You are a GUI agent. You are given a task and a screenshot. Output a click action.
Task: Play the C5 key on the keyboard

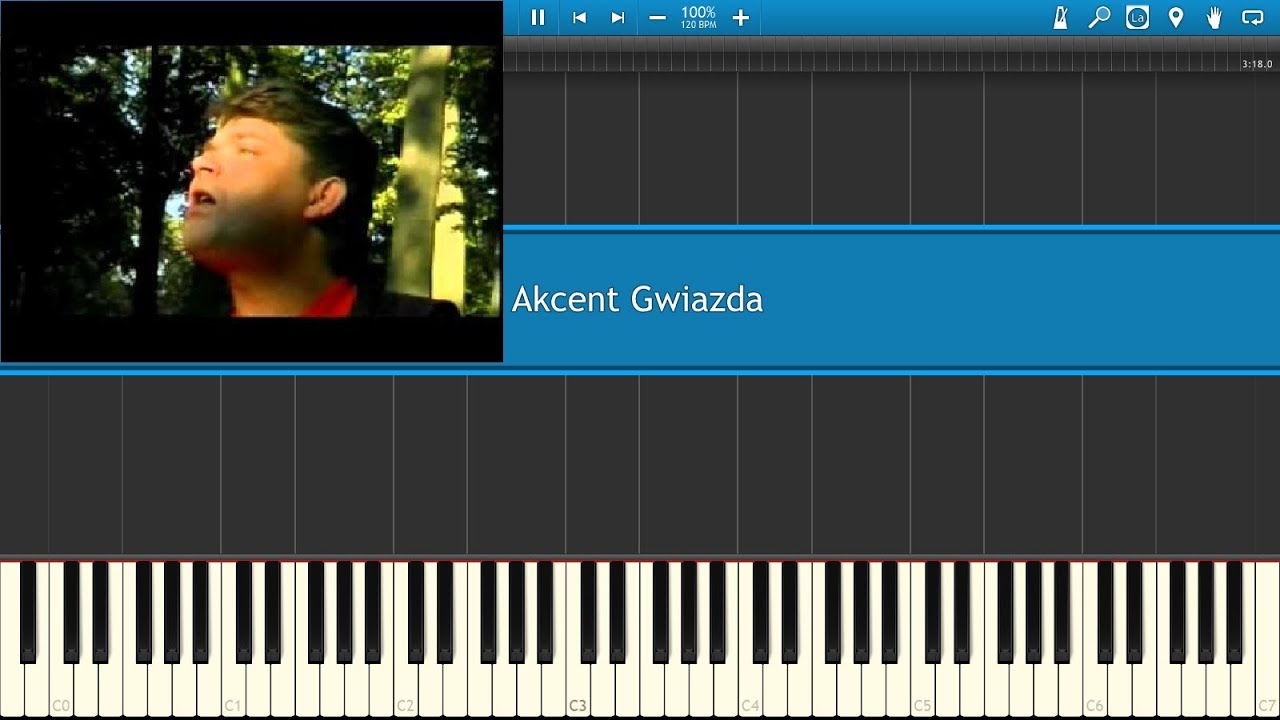coord(922,690)
